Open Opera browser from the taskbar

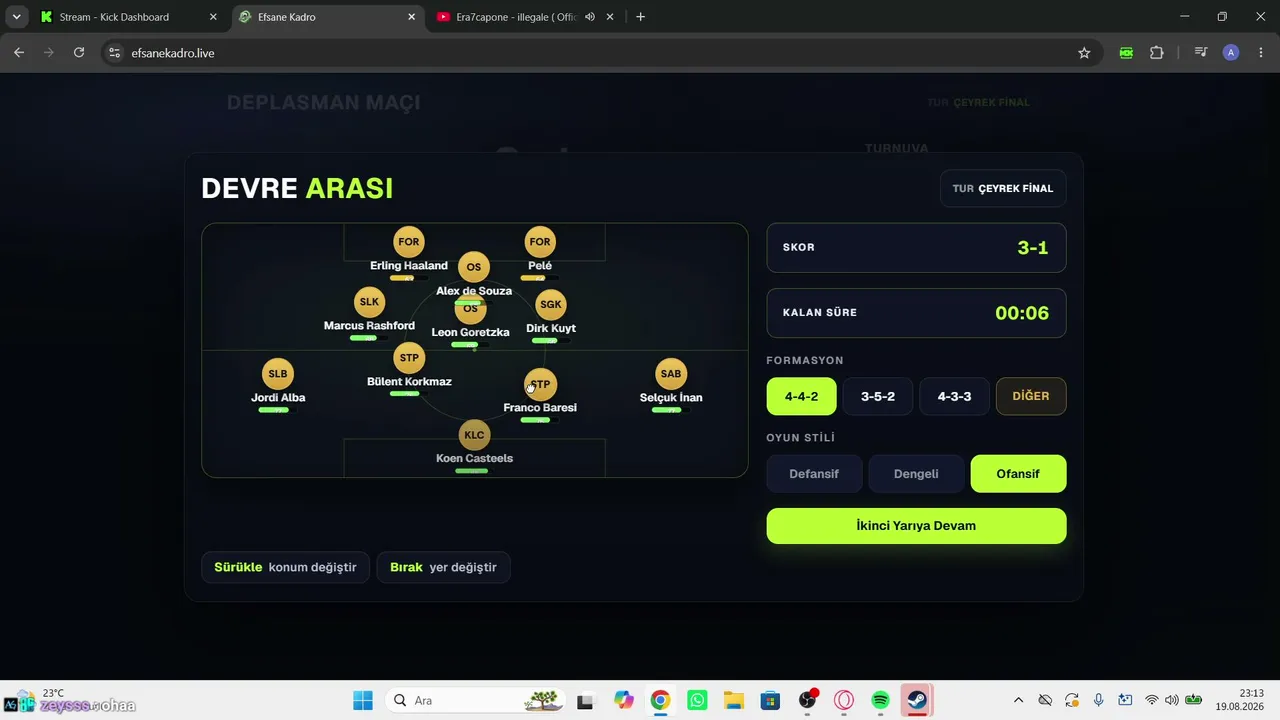(844, 700)
